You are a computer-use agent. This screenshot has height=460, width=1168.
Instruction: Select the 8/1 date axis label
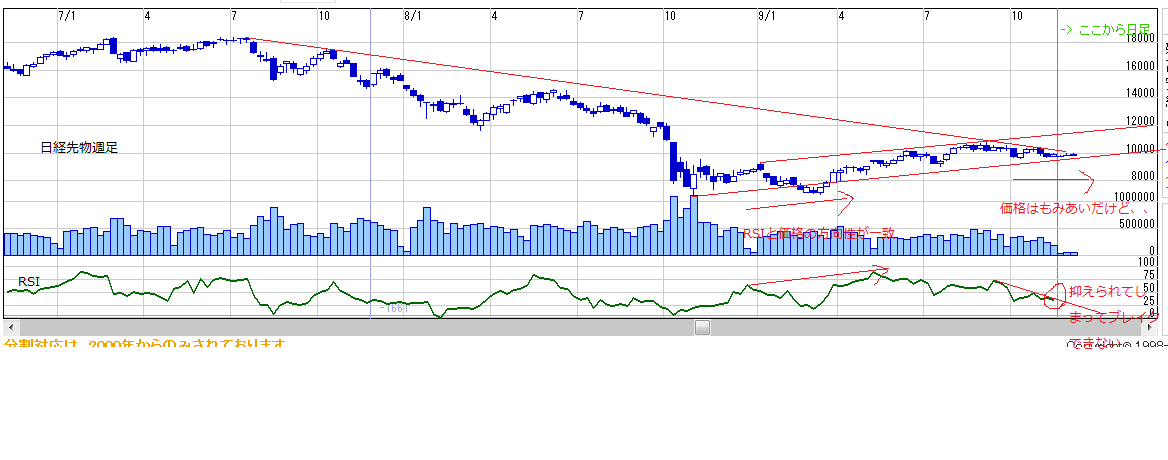tap(412, 16)
